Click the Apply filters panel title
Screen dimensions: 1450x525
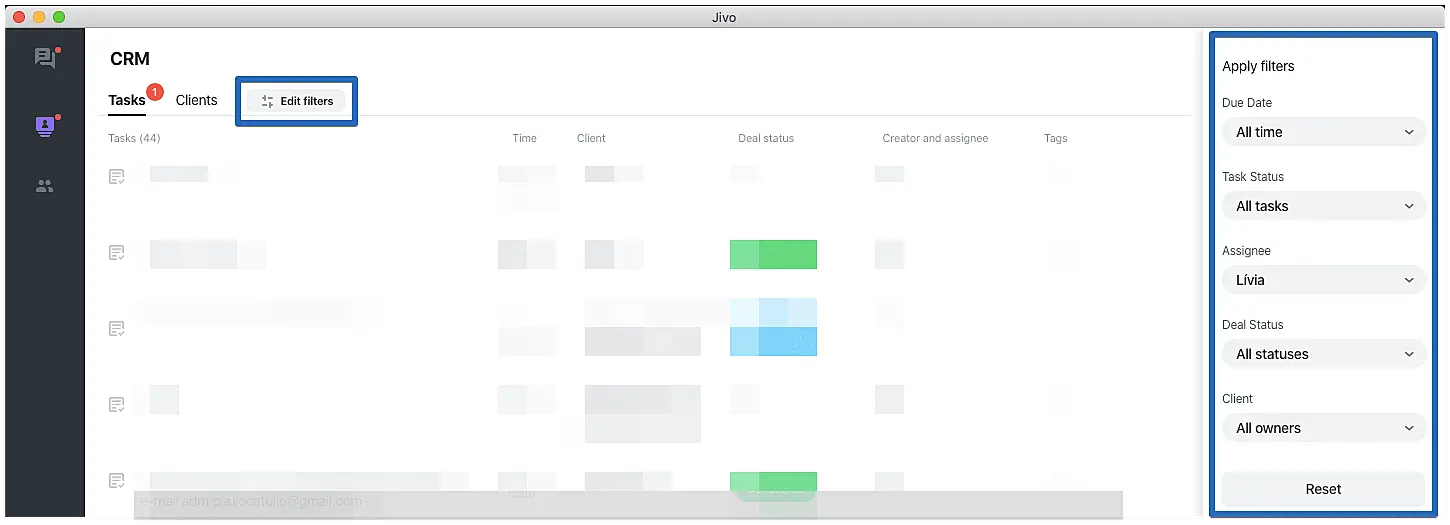pos(1258,66)
